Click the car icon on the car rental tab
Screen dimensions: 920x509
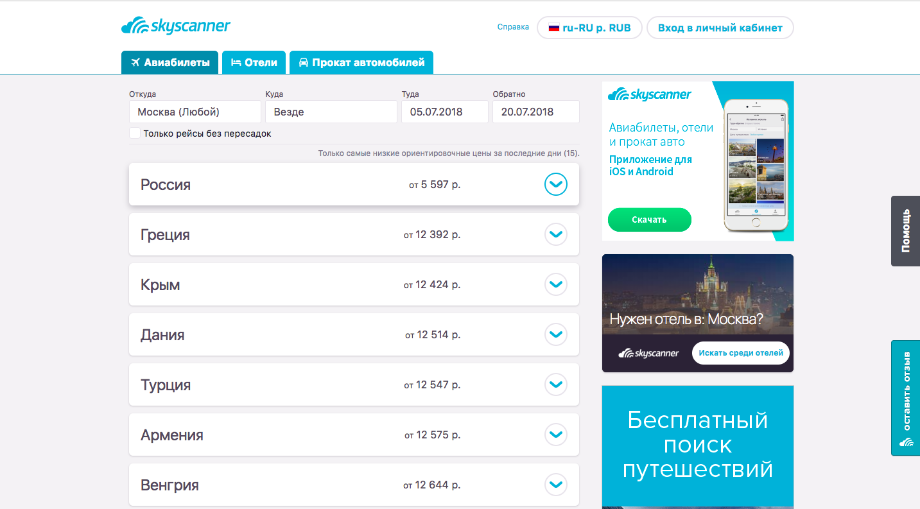click(303, 63)
